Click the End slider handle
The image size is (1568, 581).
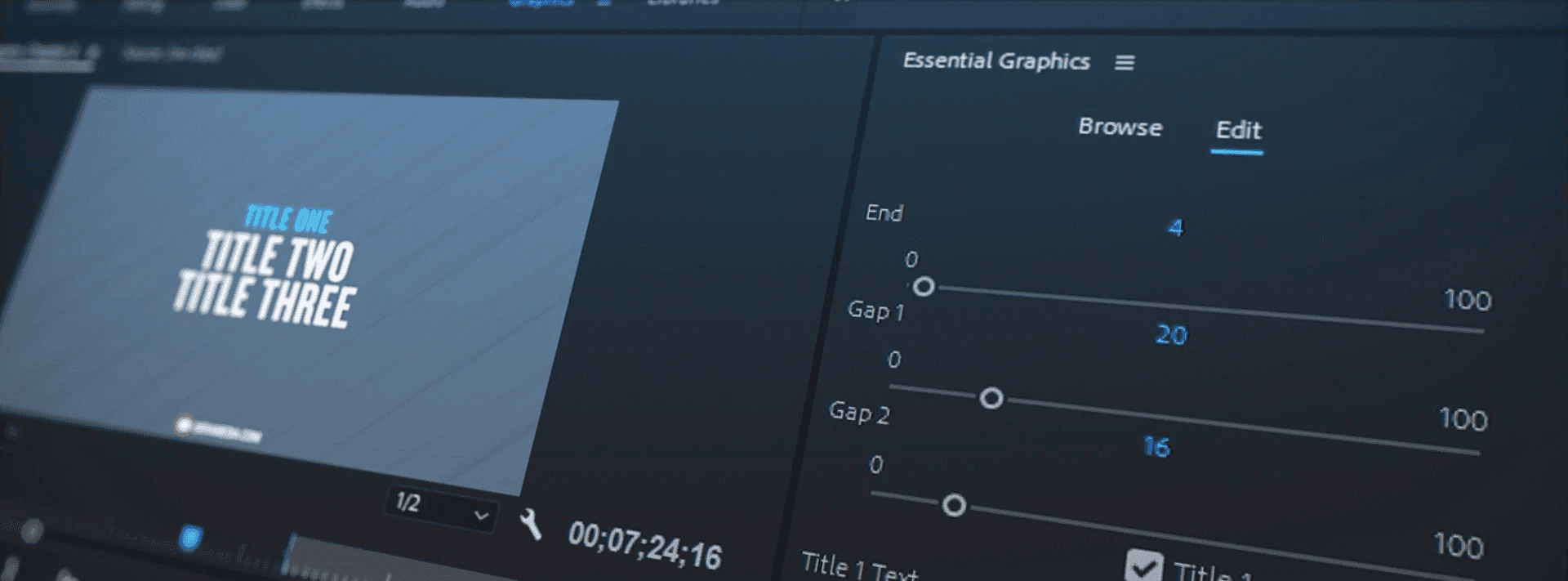click(x=924, y=287)
